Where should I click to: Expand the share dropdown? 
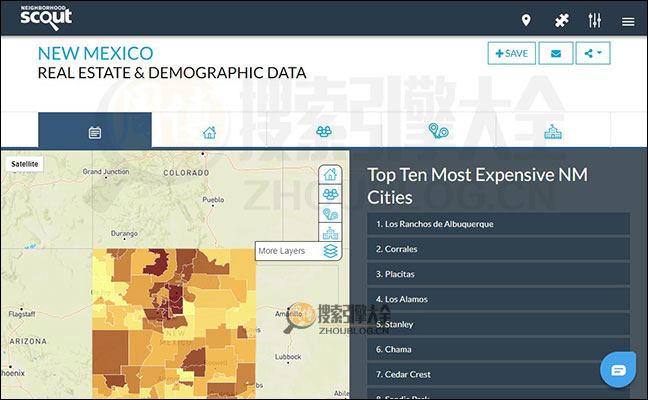click(593, 53)
